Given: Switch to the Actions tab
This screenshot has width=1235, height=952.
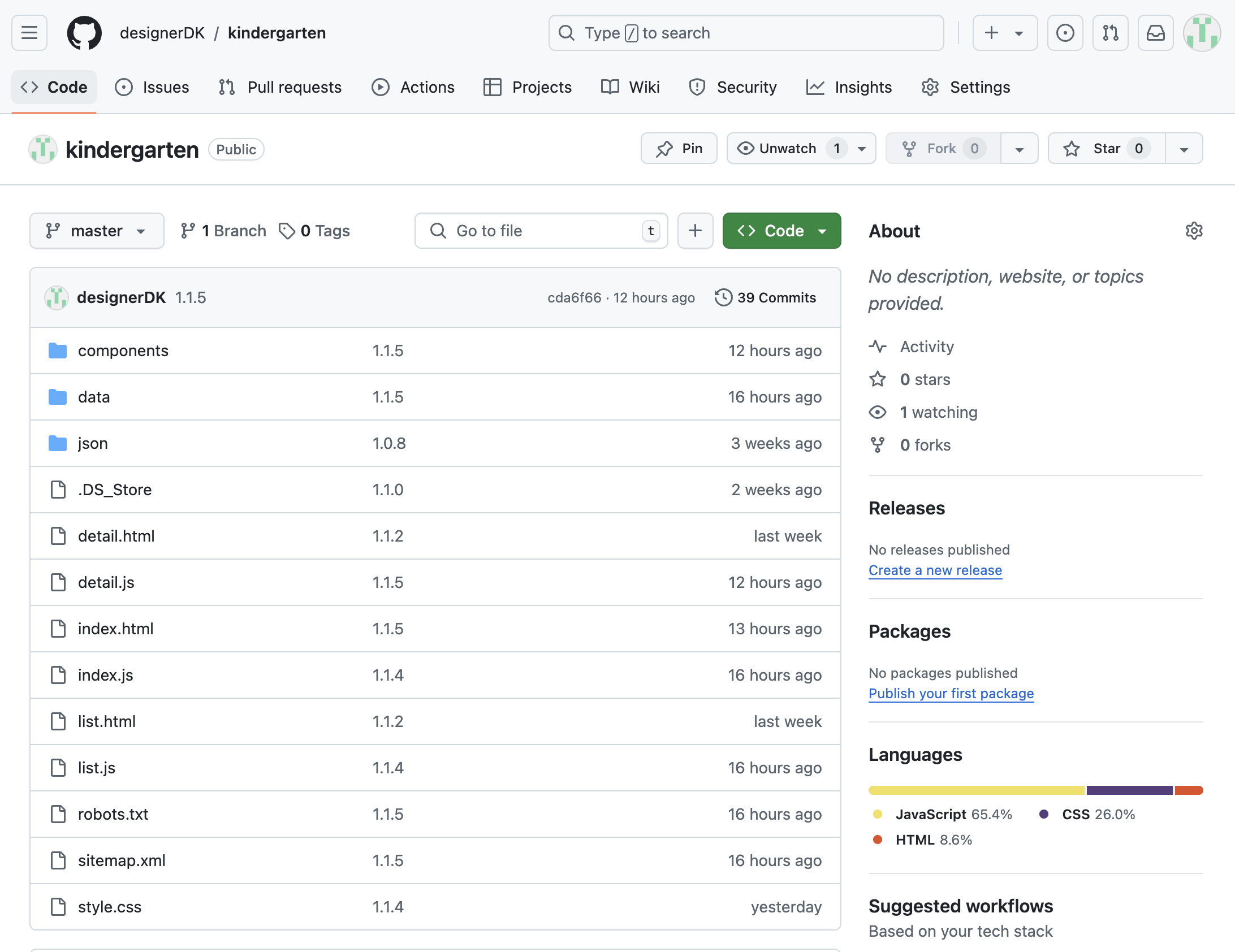Looking at the screenshot, I should (x=413, y=87).
